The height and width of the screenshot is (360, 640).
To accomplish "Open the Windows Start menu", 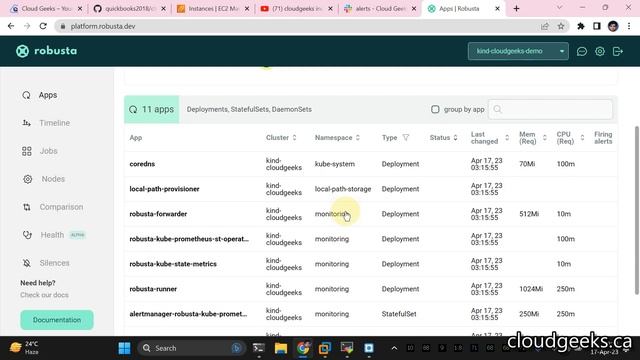I will (124, 348).
